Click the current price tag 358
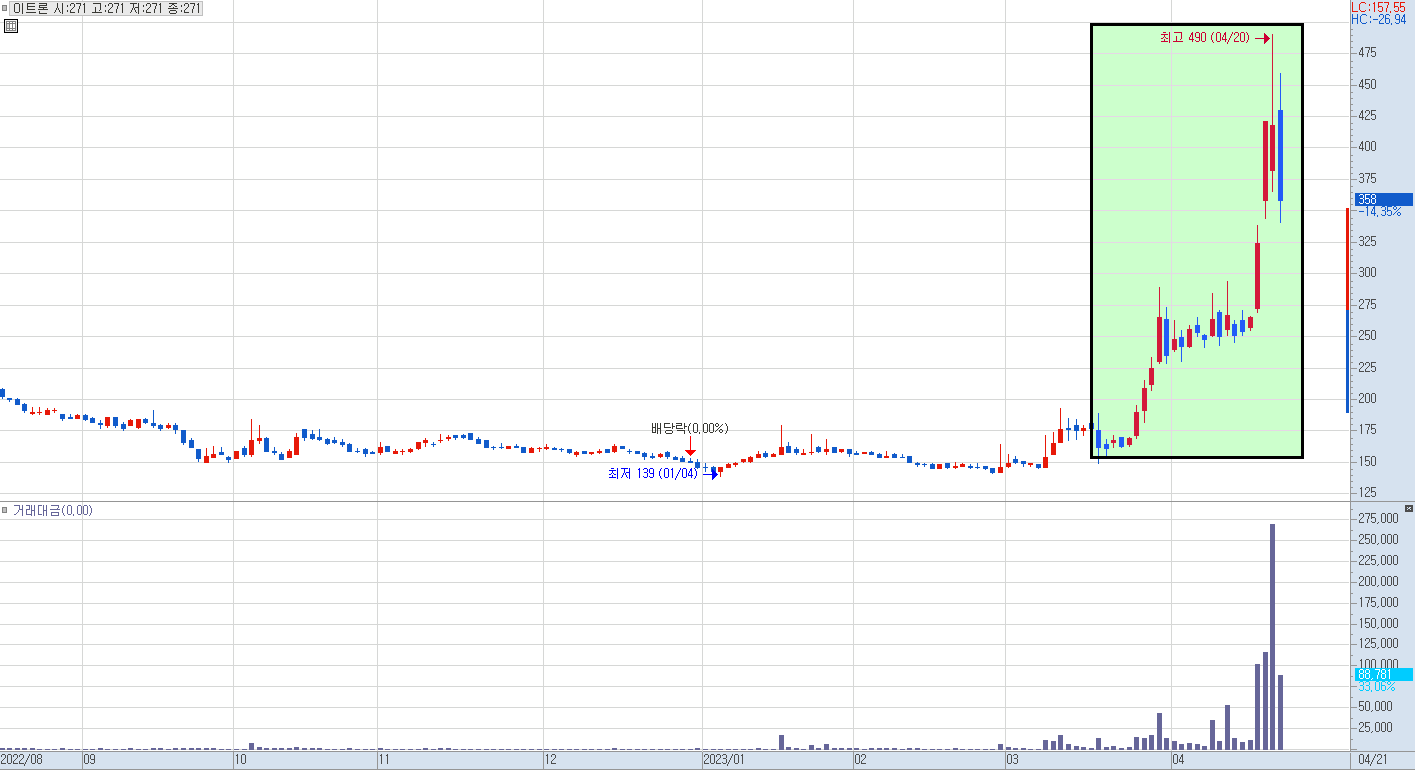The height and width of the screenshot is (770, 1415). [1383, 199]
